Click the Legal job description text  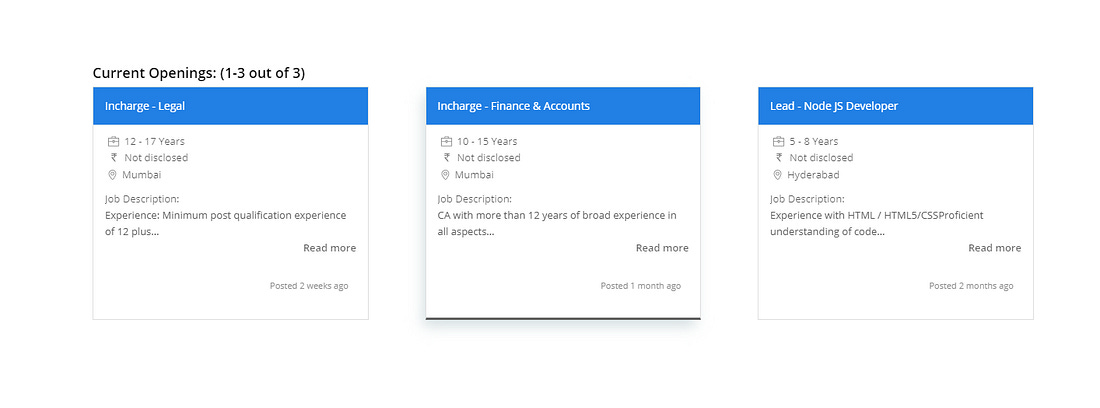tap(226, 224)
